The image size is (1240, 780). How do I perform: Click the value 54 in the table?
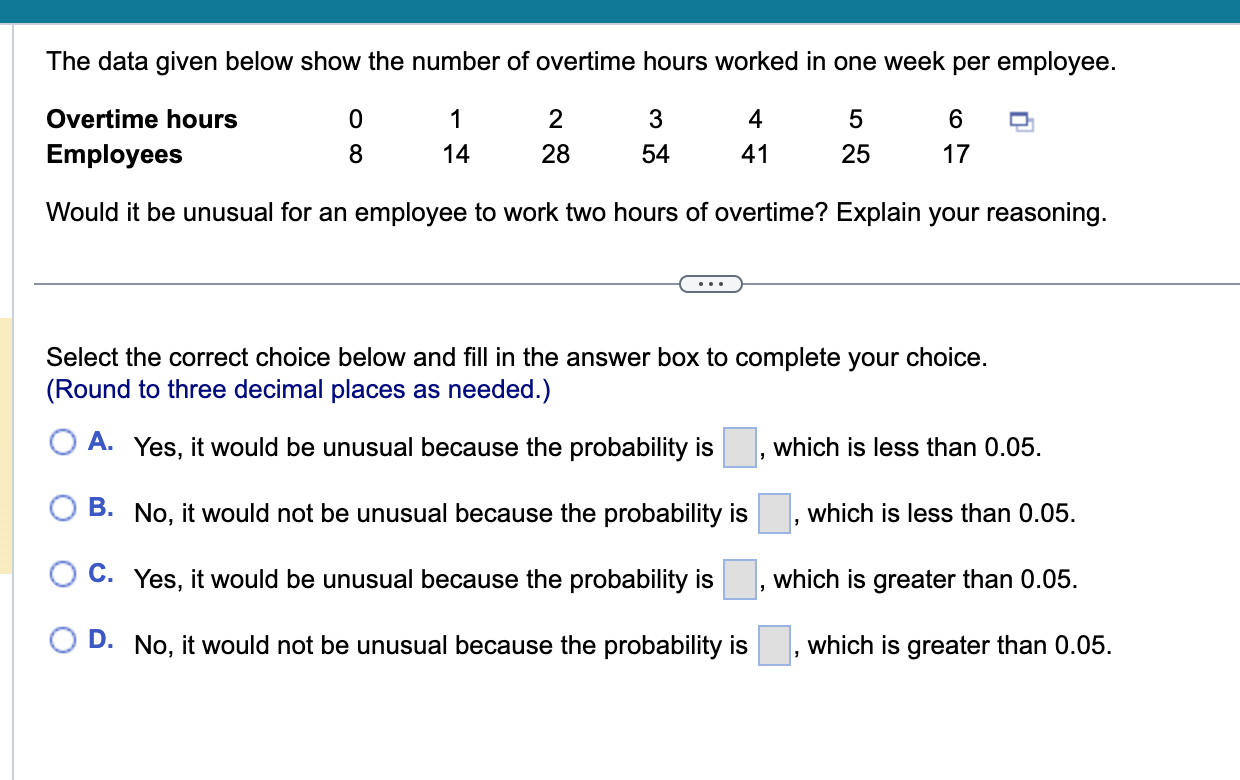tap(655, 154)
